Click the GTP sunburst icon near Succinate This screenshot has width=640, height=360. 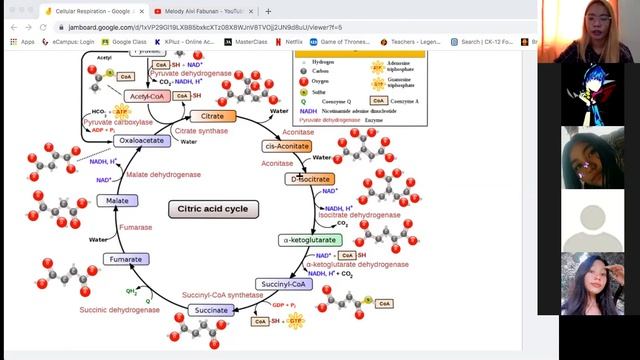296,321
